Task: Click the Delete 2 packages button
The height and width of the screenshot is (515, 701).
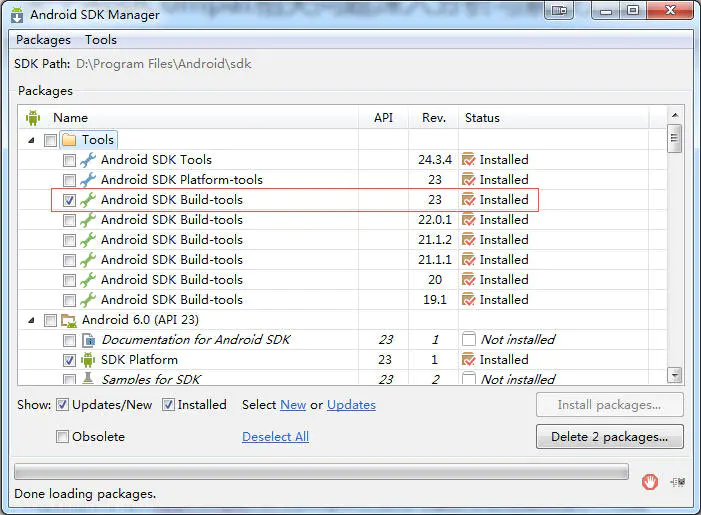Action: 609,437
